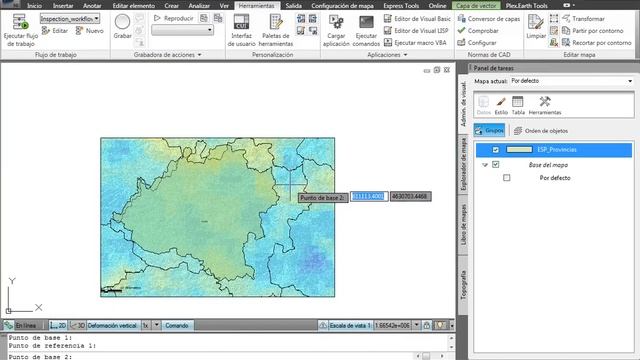The width and height of the screenshot is (640, 360).
Task: Click Comprobar CAD standards
Action: (478, 31)
